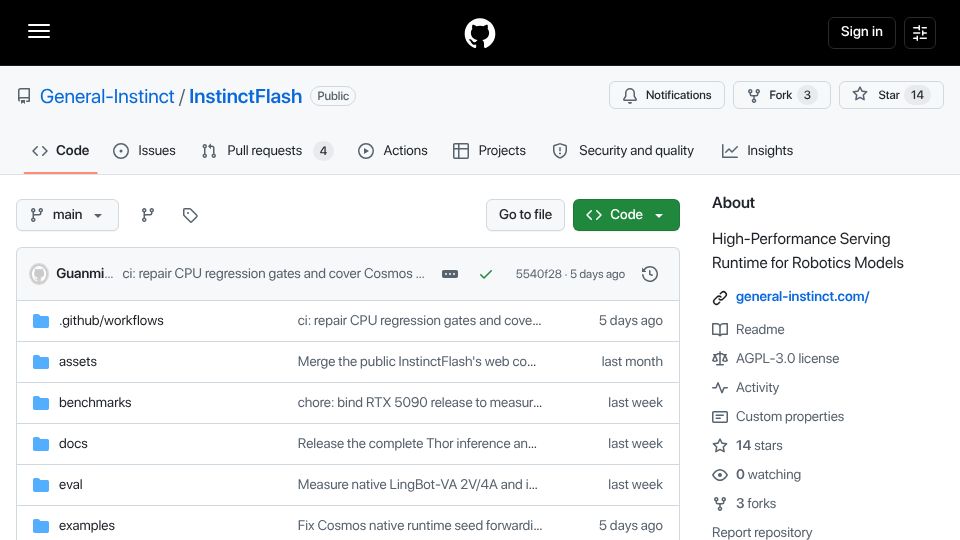Expand the green Code dropdown
Viewport: 960px width, 540px height.
626,215
